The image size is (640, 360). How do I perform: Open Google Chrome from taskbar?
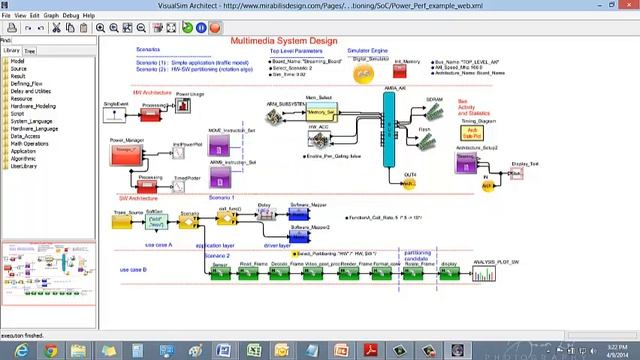[x=50, y=351]
